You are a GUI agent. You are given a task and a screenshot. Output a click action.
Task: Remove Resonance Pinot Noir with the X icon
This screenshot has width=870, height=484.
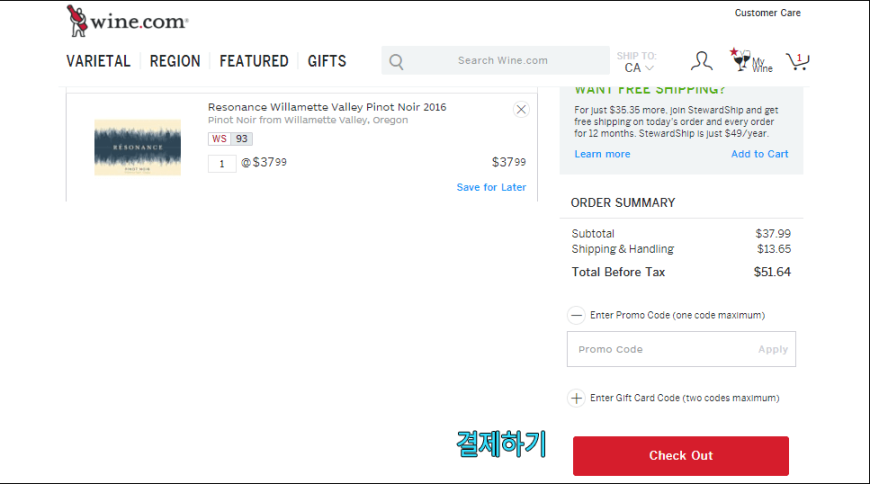click(521, 109)
